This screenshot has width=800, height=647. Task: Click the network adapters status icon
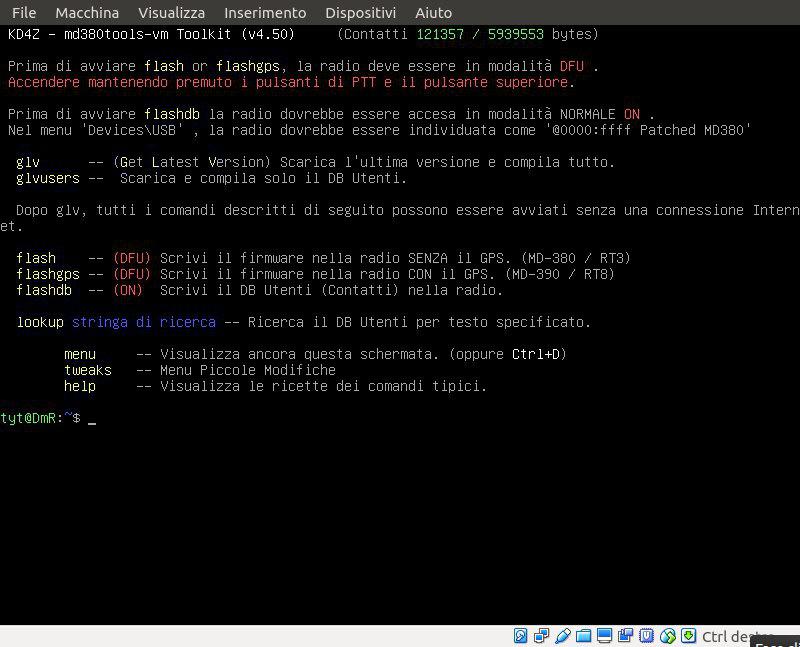541,636
